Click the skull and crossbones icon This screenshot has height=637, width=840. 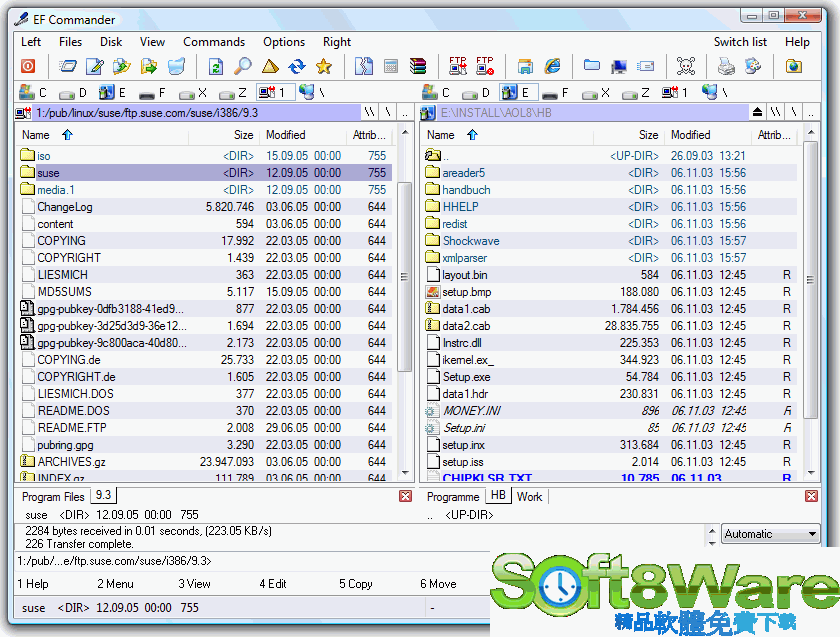pyautogui.click(x=686, y=66)
